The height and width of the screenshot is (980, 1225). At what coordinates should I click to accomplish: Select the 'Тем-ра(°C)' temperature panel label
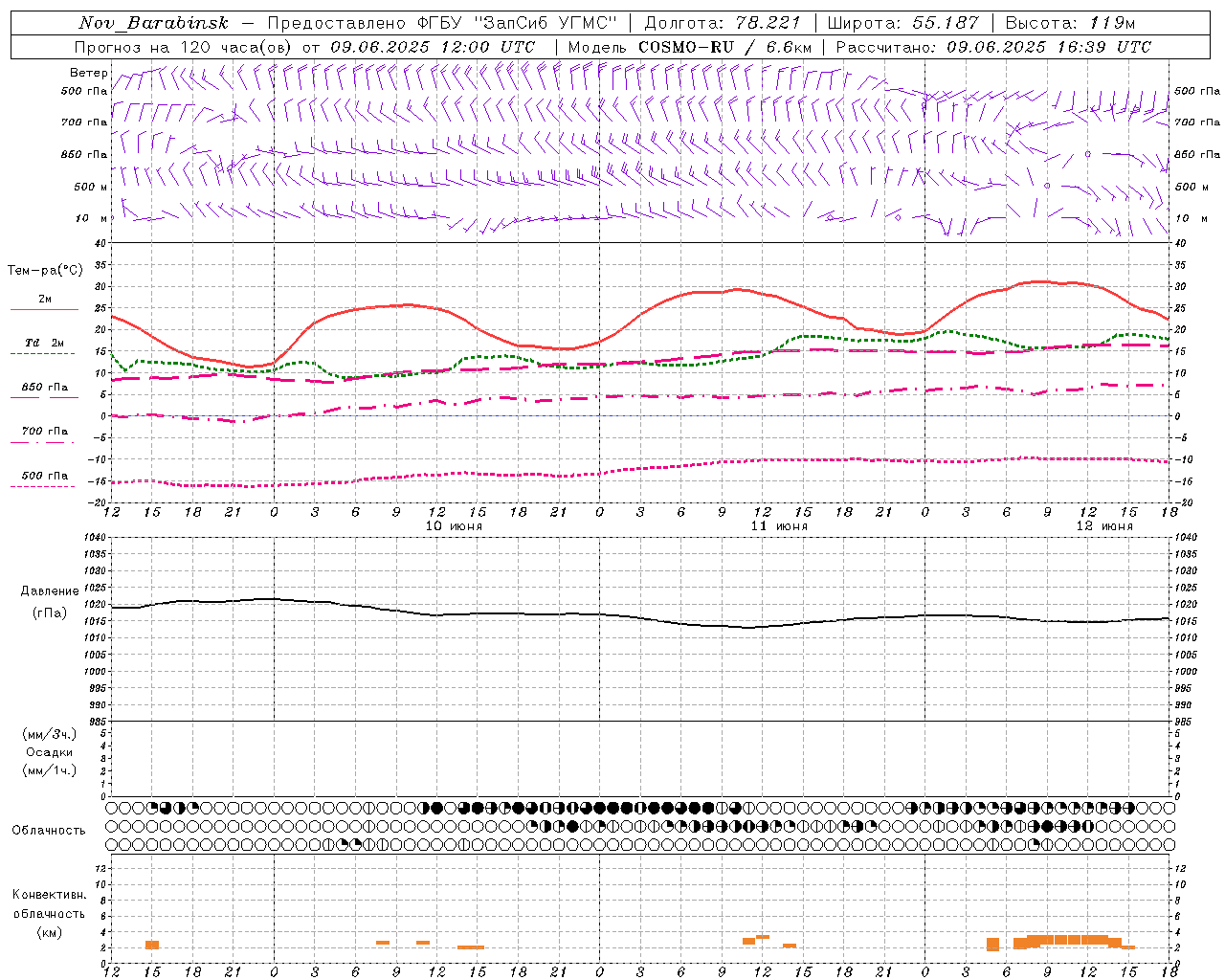45,271
